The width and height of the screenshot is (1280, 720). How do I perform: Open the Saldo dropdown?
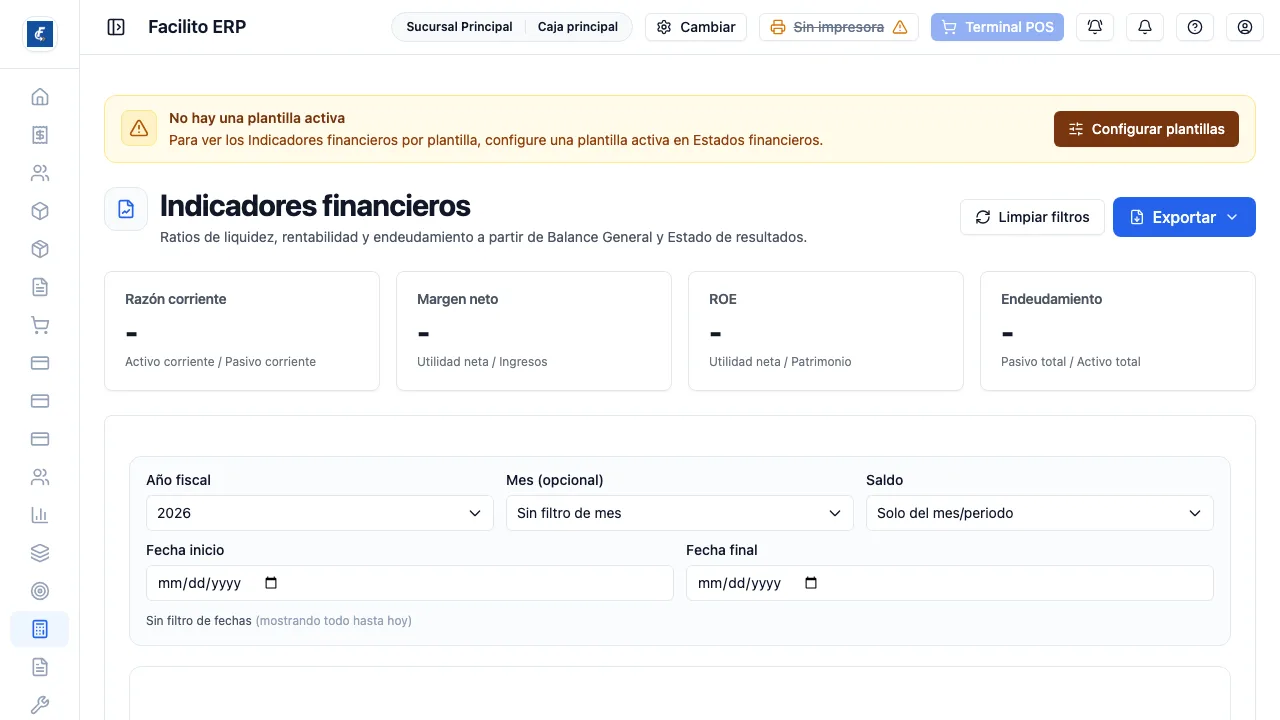(x=1040, y=513)
